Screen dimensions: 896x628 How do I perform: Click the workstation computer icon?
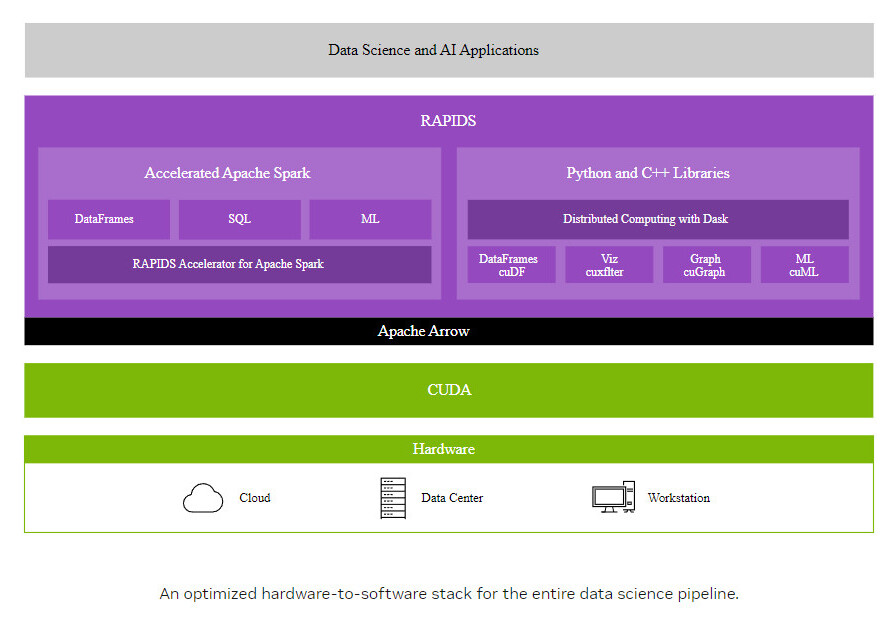tap(614, 497)
